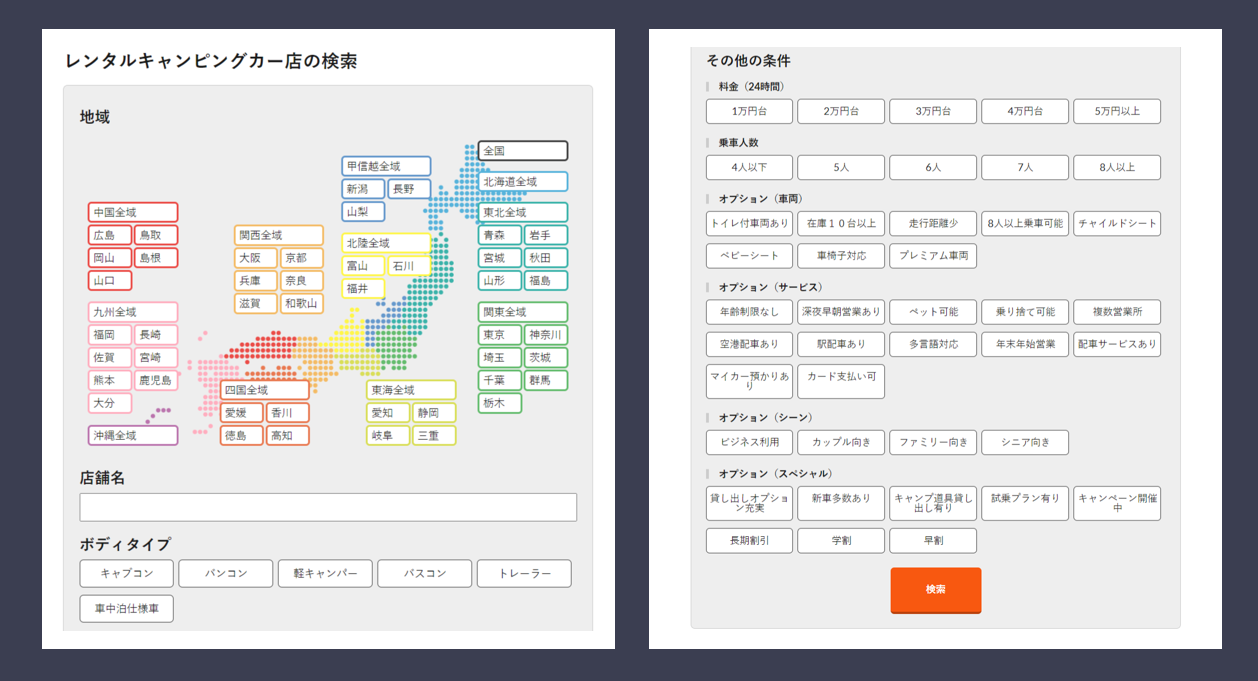Click the 店舗名 text input field

[328, 507]
